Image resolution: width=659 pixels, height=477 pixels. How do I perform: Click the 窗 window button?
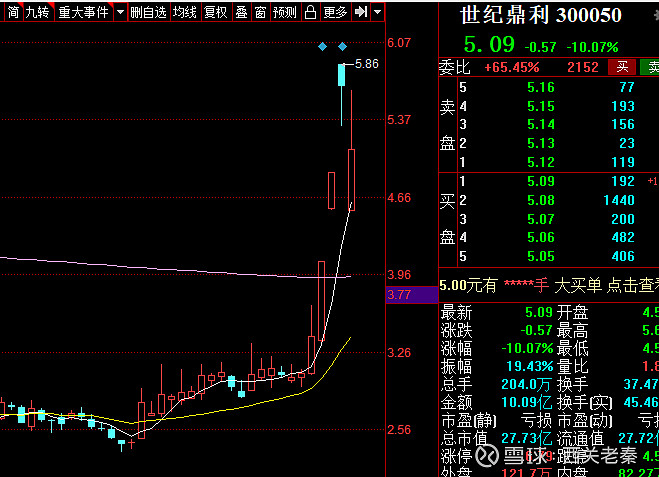click(261, 12)
